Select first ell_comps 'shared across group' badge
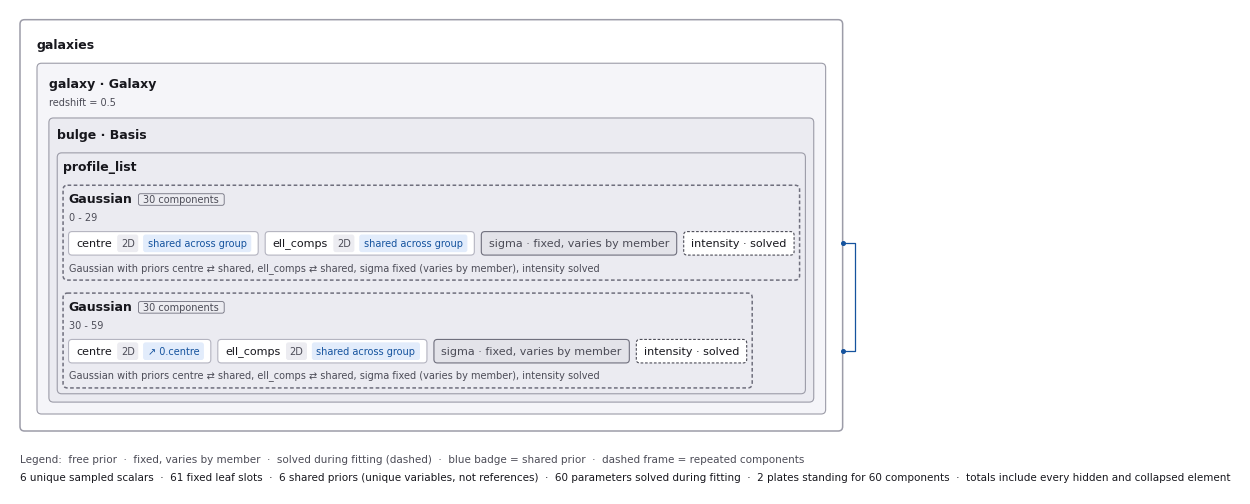 [x=413, y=244]
